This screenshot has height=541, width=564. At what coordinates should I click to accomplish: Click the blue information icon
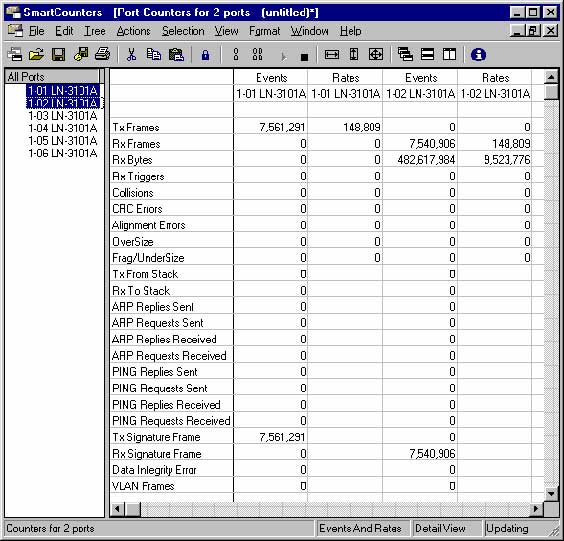click(478, 55)
